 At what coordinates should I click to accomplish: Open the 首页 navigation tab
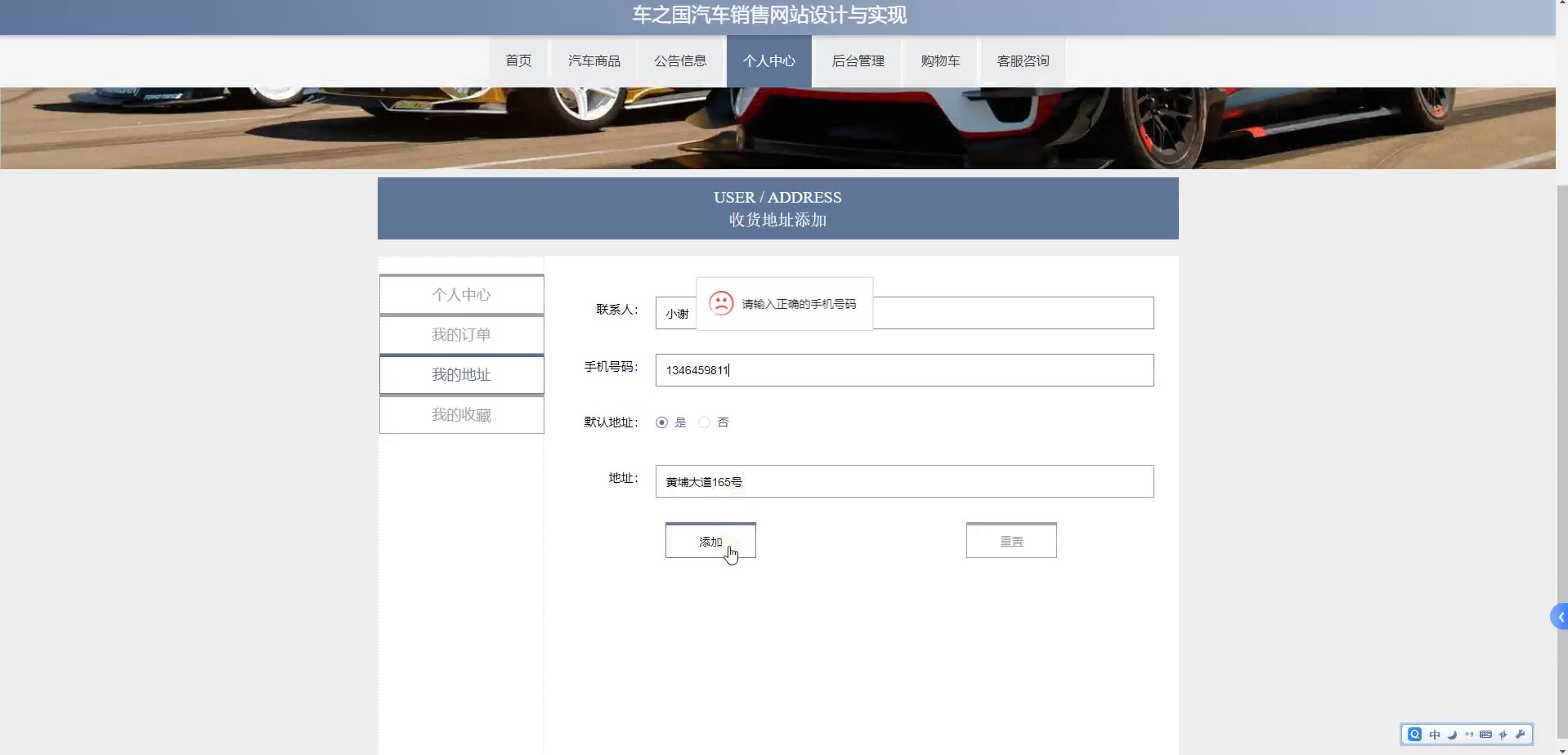click(x=518, y=61)
